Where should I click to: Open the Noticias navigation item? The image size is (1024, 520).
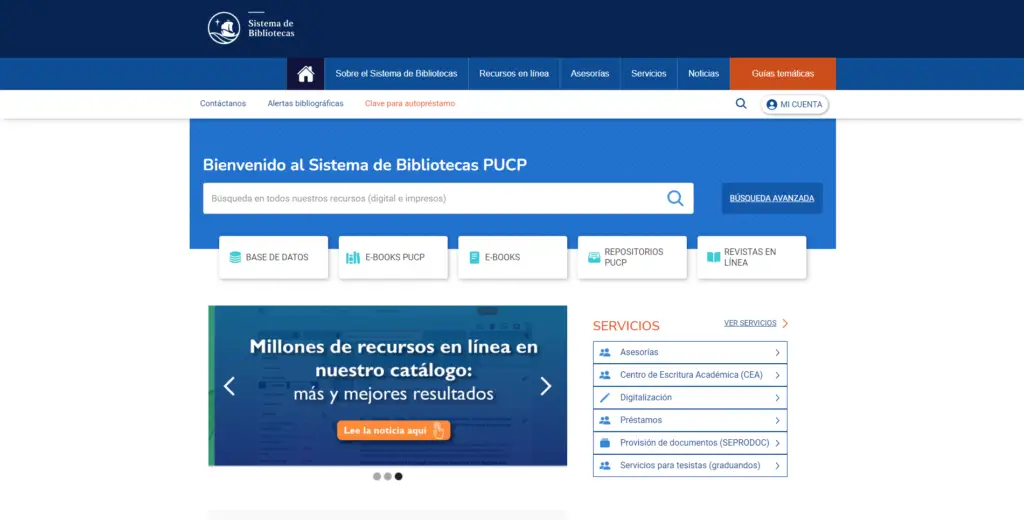coord(703,74)
